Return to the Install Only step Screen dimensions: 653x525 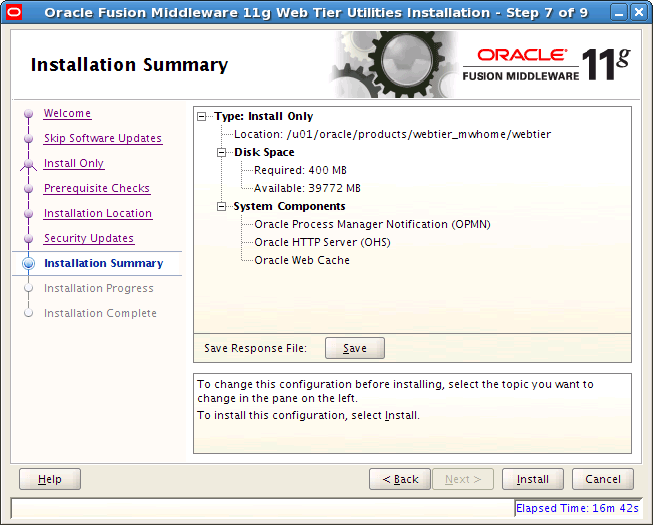click(x=74, y=163)
